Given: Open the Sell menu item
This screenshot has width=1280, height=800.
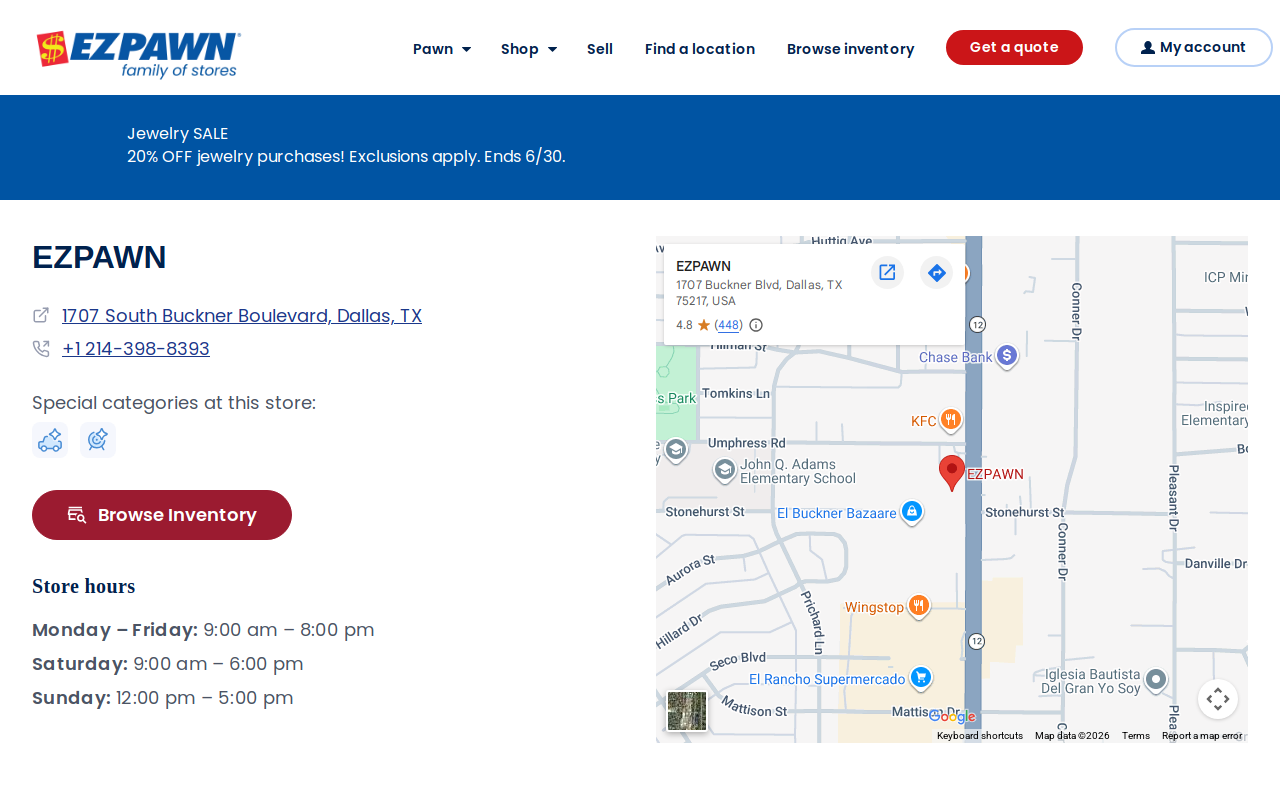Looking at the screenshot, I should pyautogui.click(x=600, y=49).
